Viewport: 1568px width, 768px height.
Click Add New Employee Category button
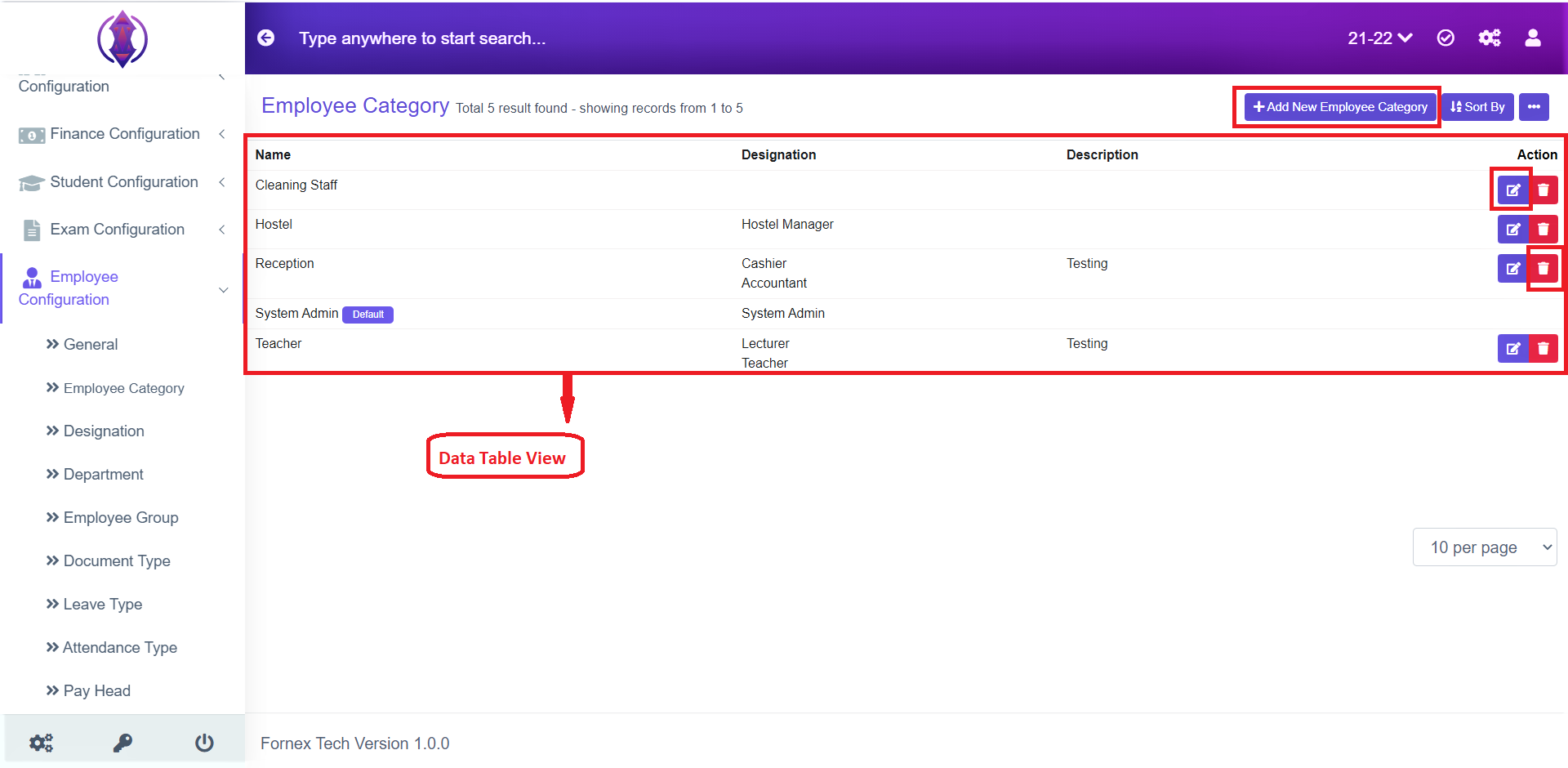(1340, 107)
